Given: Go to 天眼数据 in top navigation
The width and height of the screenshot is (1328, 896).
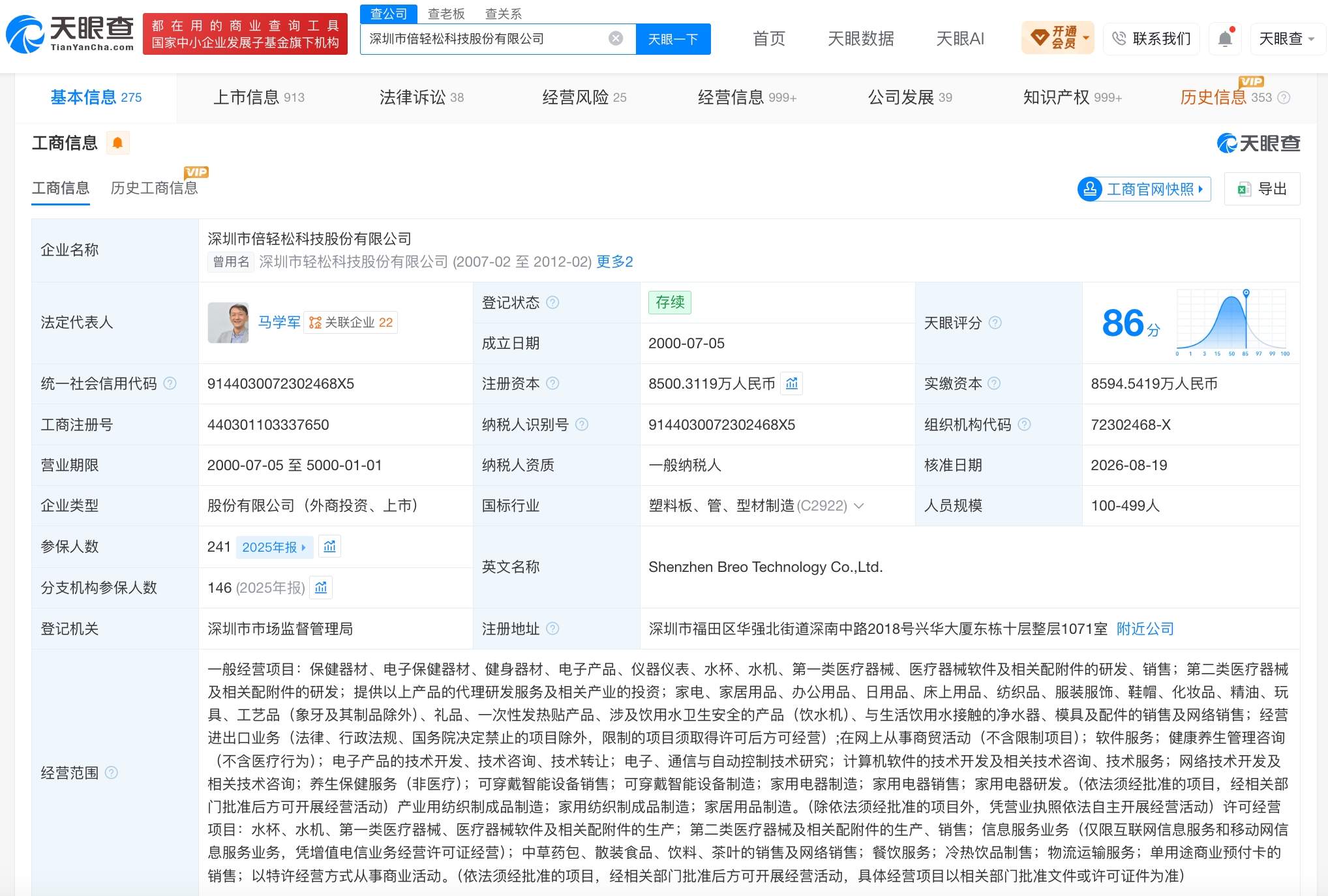Looking at the screenshot, I should coord(860,38).
